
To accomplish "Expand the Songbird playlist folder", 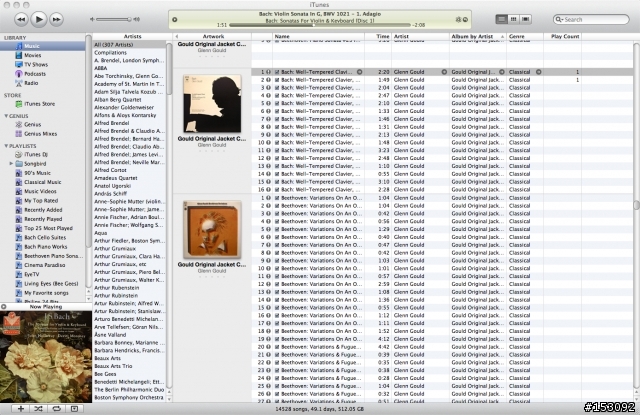I will 11,164.
